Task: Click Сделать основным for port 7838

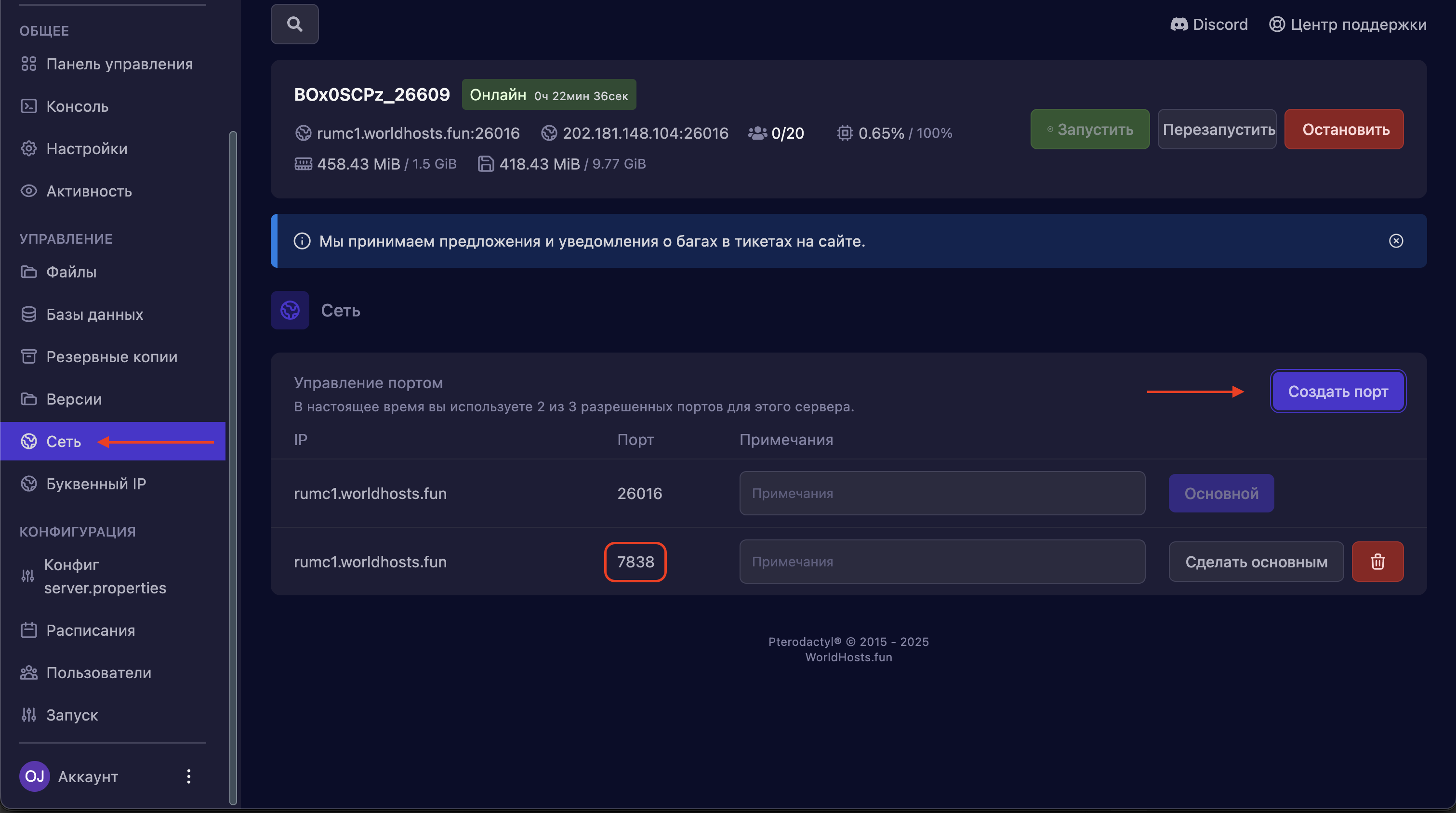Action: pos(1256,562)
